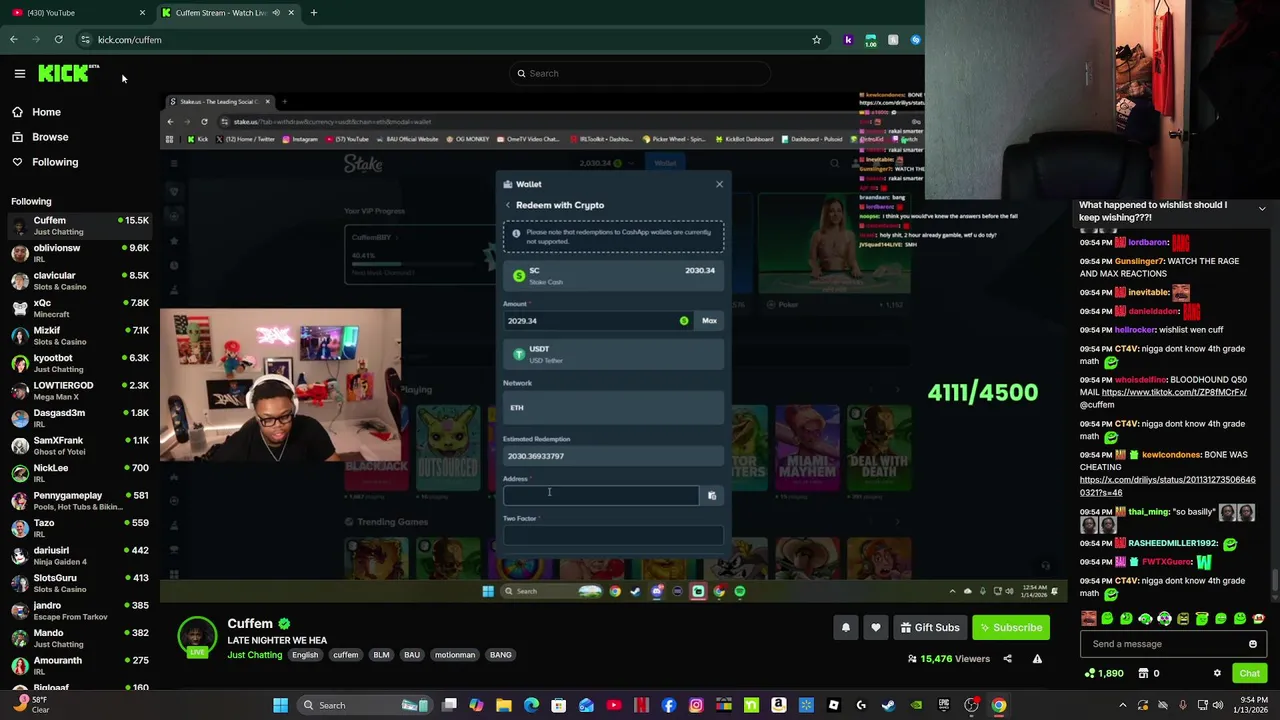Share the stream via share icon
The width and height of the screenshot is (1280, 720).
1007,659
